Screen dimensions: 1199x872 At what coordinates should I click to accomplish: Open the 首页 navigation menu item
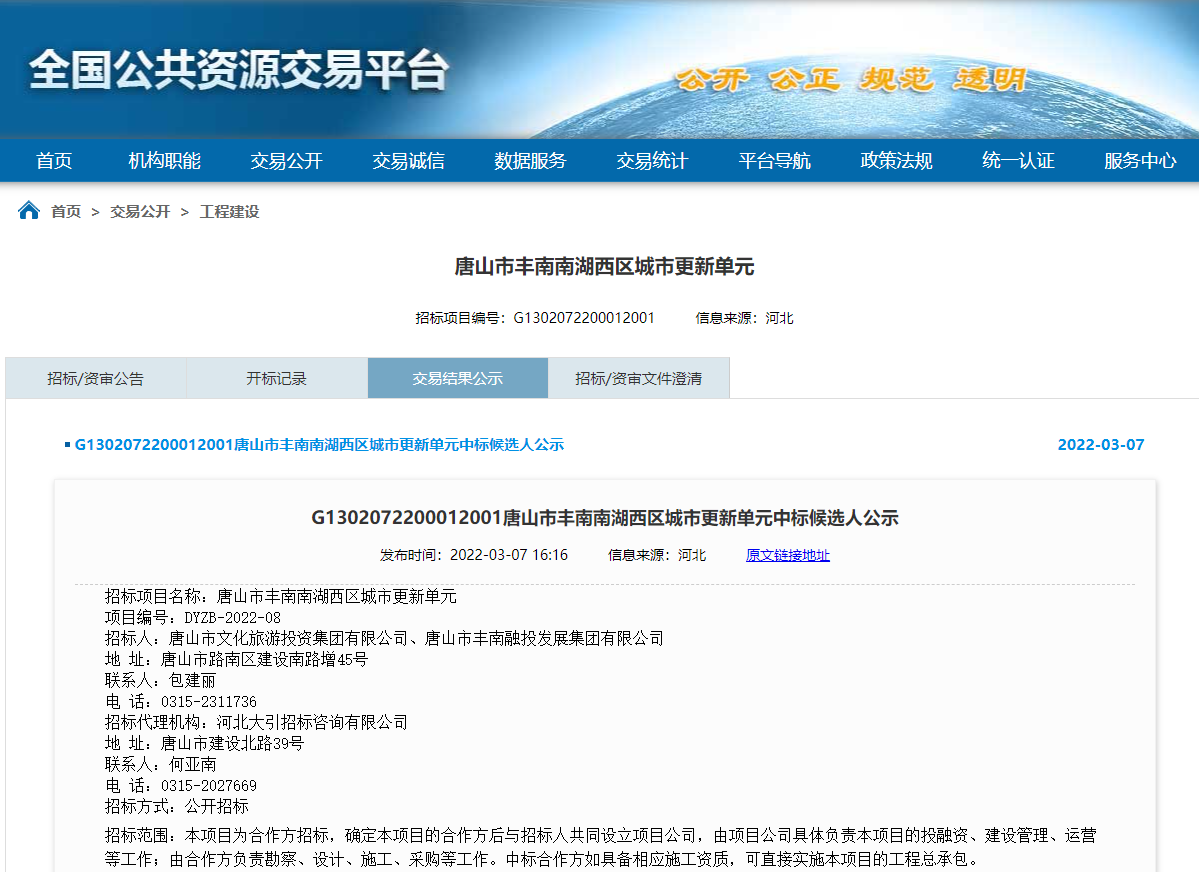pyautogui.click(x=54, y=161)
